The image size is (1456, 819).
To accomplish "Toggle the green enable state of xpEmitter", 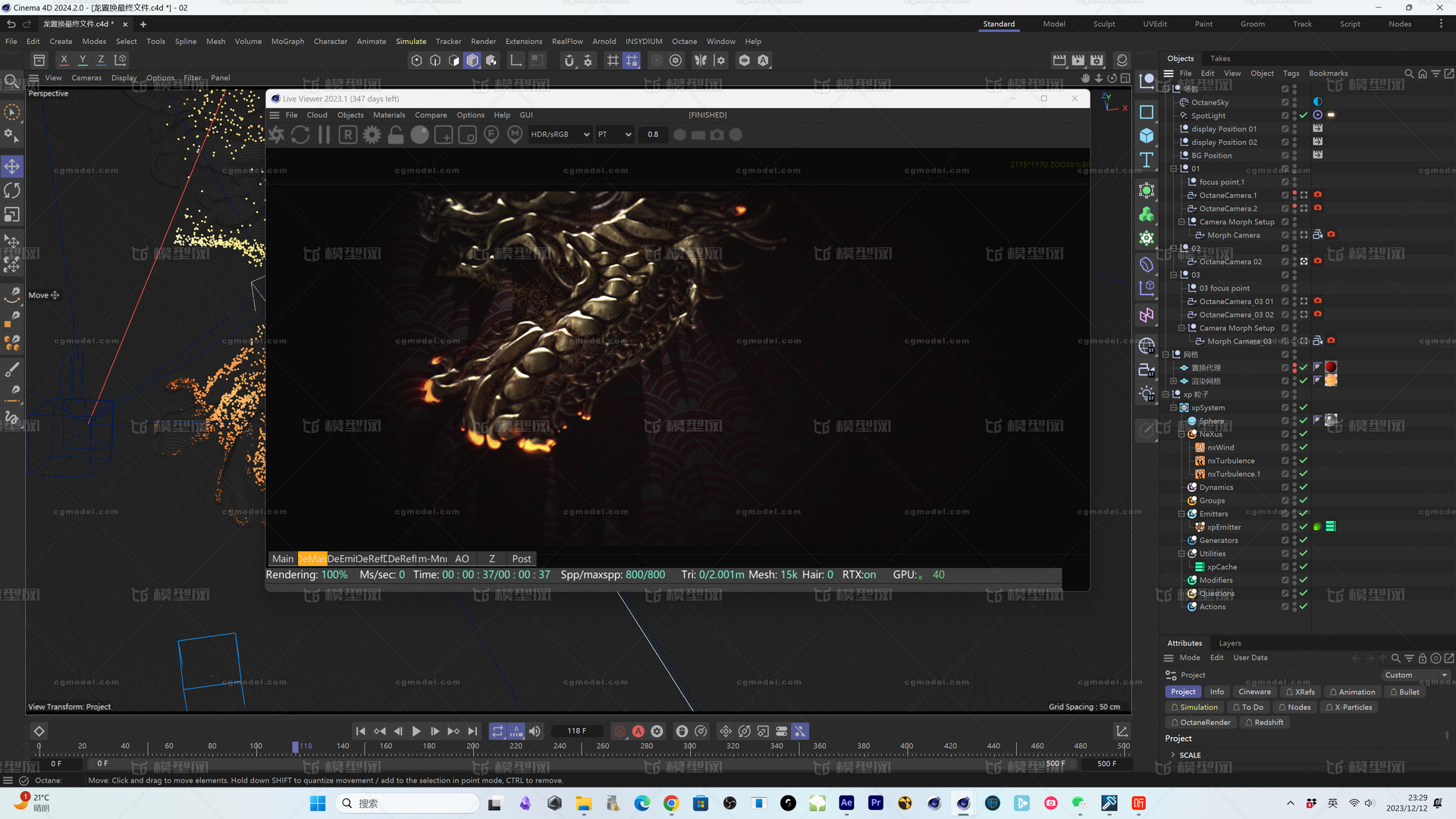I will pyautogui.click(x=1317, y=526).
